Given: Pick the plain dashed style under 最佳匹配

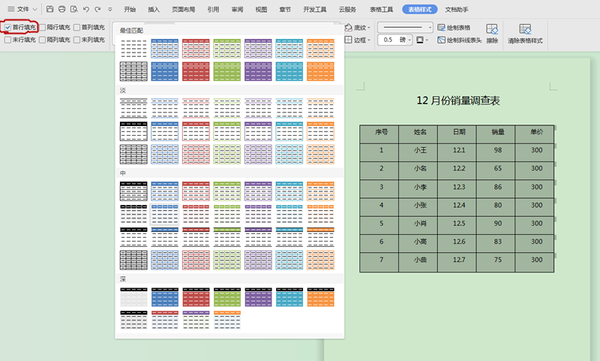Looking at the screenshot, I should (x=134, y=49).
